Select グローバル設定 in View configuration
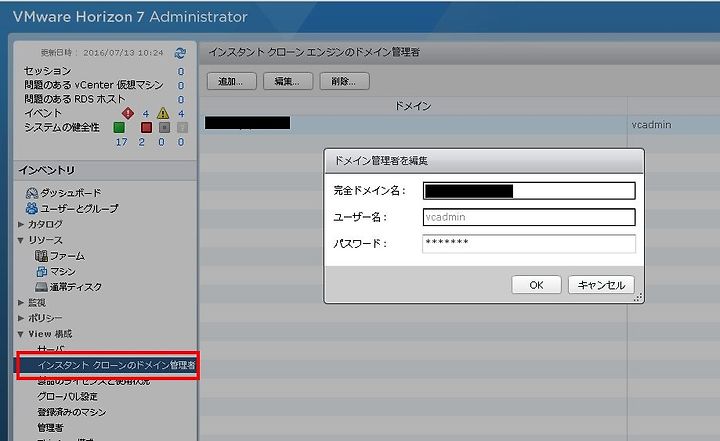 (67, 396)
